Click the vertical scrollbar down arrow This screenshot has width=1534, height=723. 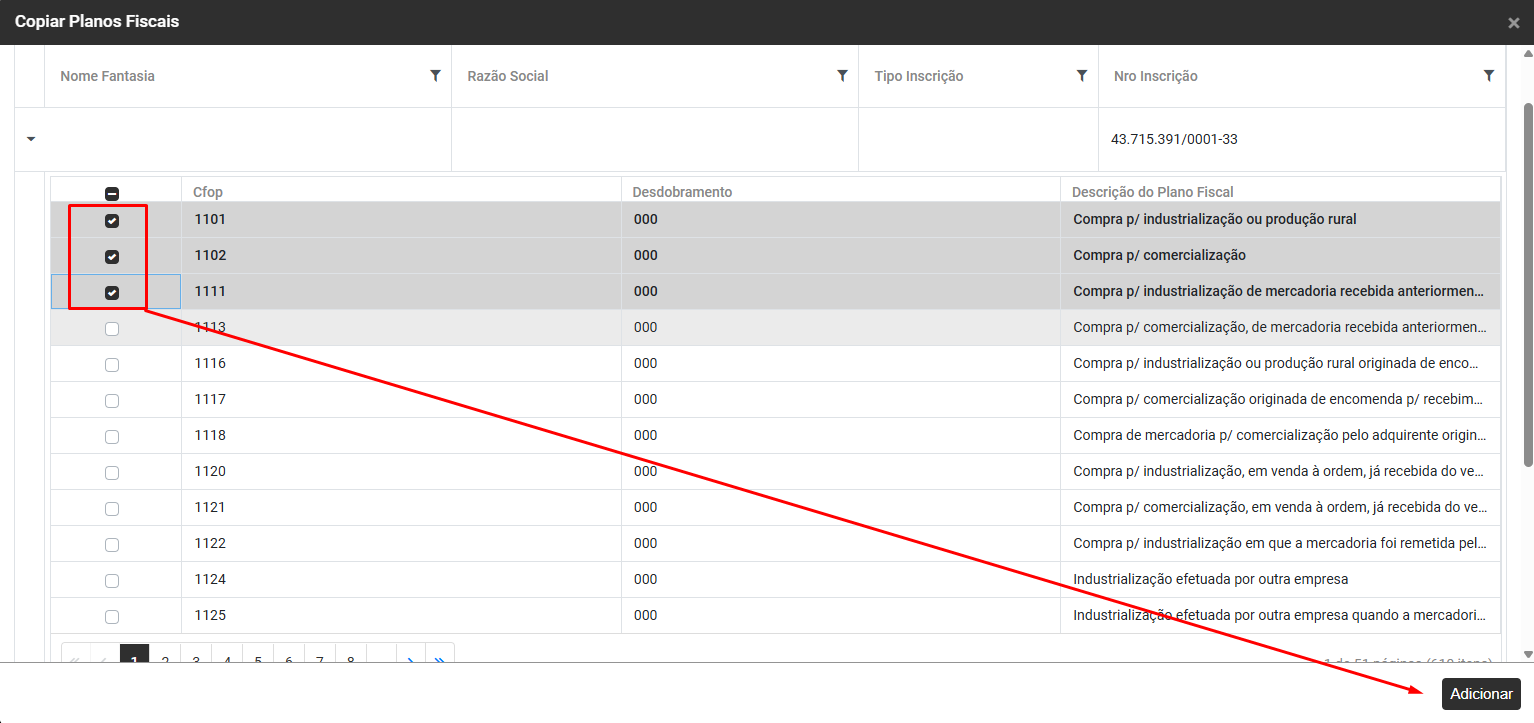[1526, 655]
